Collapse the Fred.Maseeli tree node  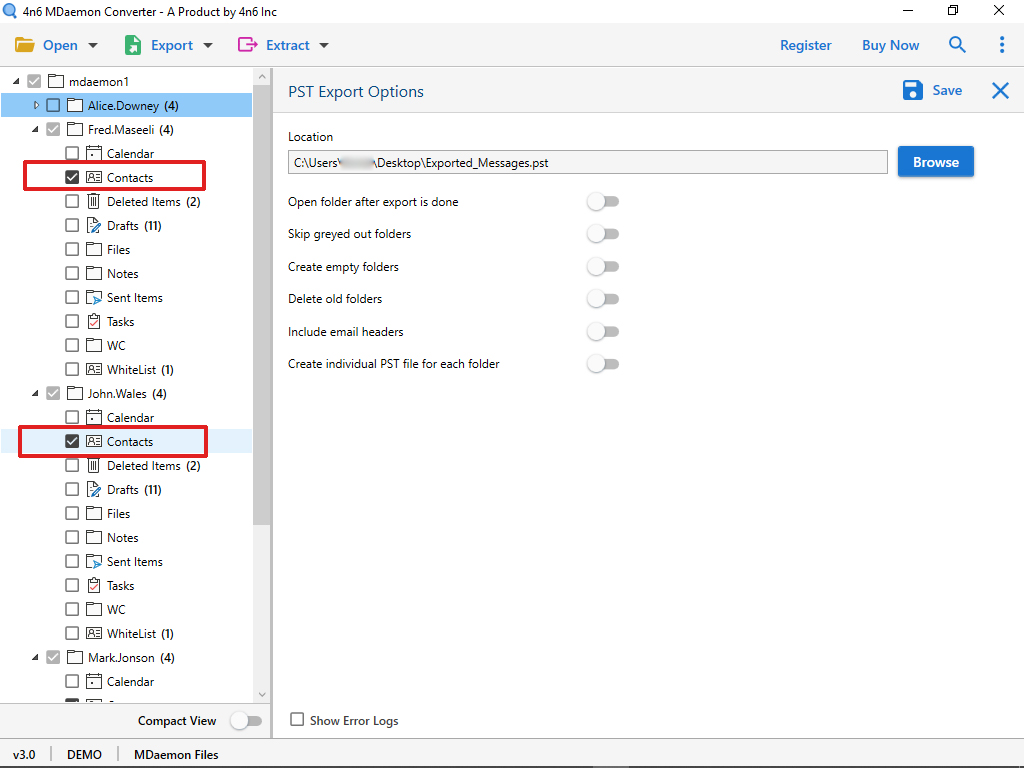tap(35, 130)
